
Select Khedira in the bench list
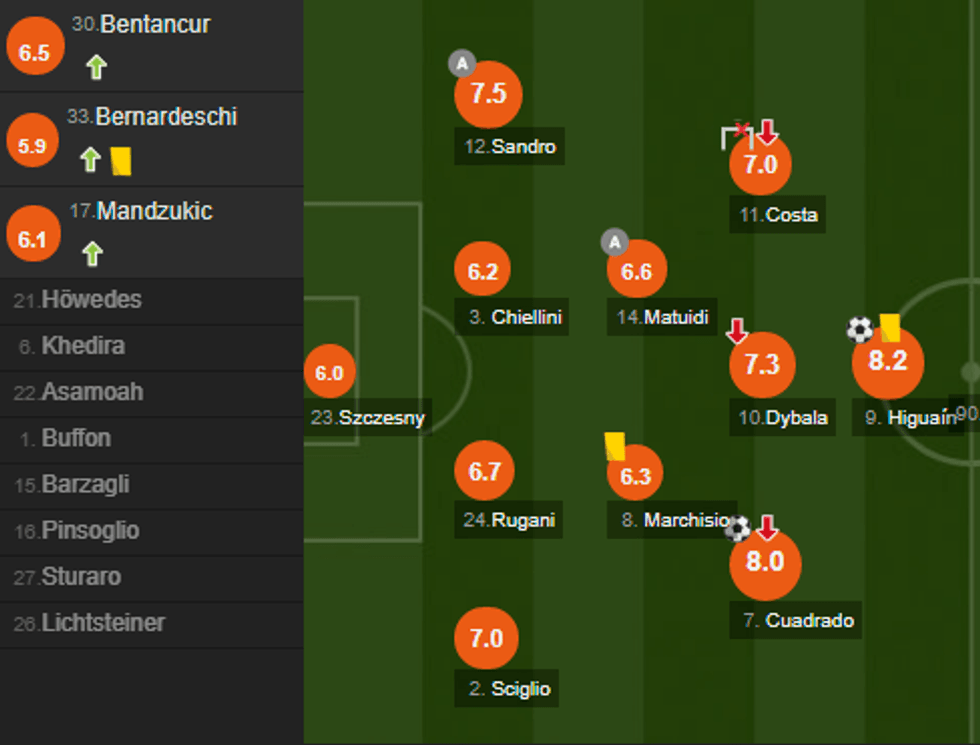(x=83, y=346)
